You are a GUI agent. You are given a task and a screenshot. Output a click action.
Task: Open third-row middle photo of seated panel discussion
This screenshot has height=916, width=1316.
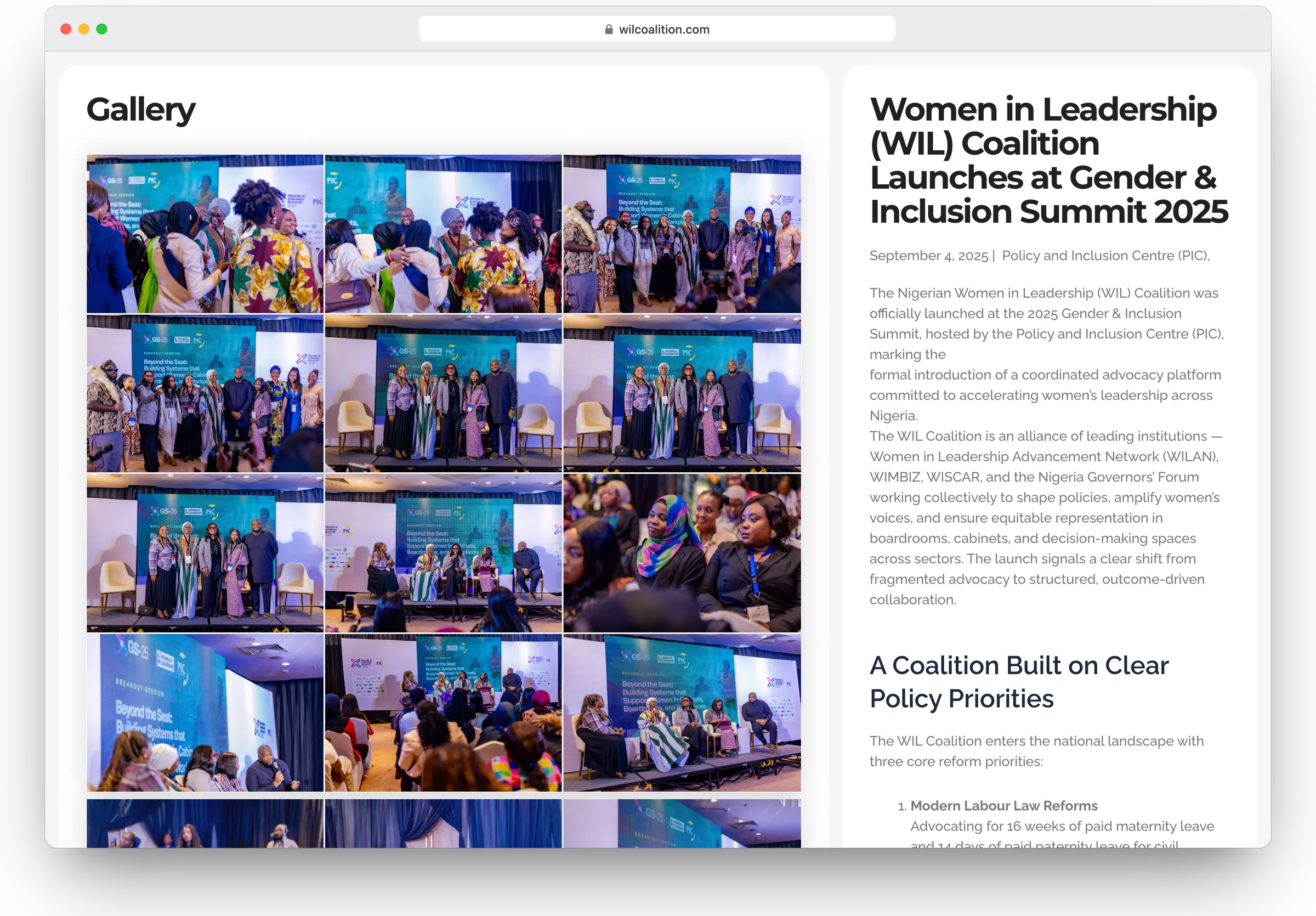pyautogui.click(x=444, y=553)
